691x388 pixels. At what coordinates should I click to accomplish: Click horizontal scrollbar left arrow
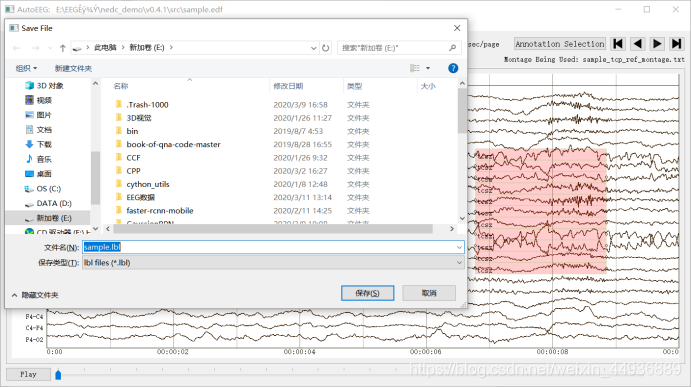pyautogui.click(x=108, y=229)
